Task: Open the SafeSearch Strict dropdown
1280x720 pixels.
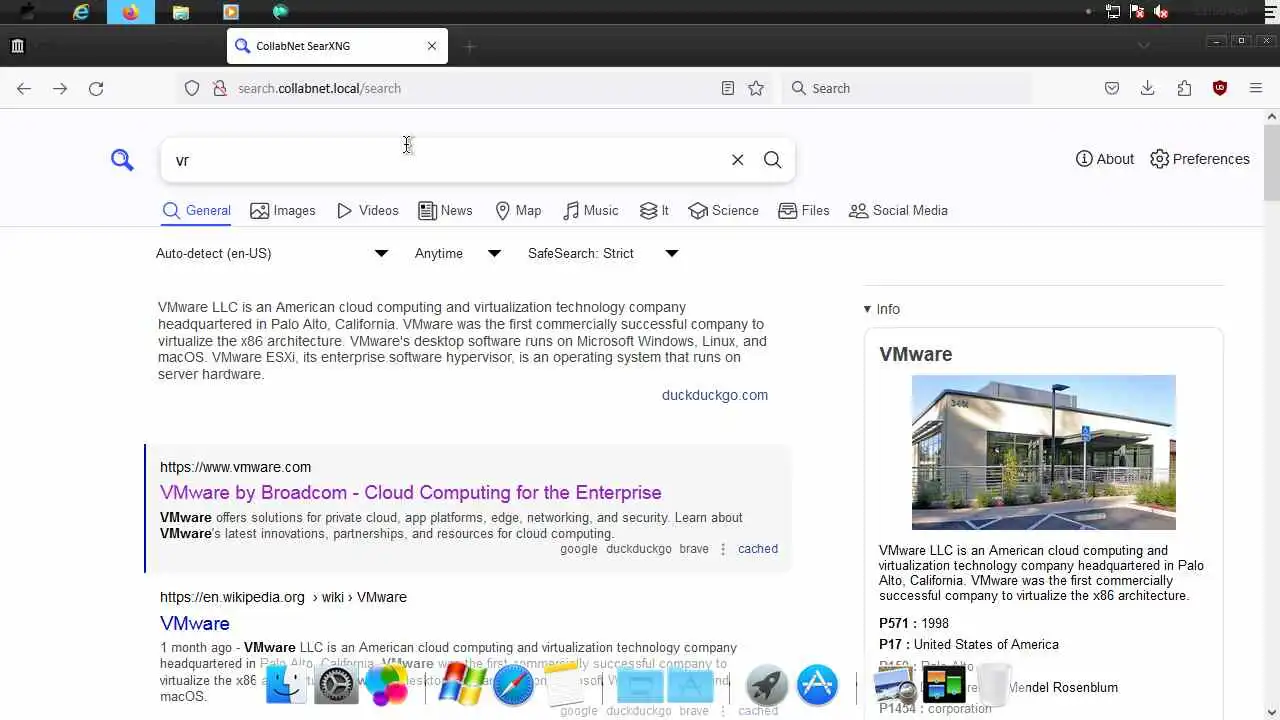Action: pos(603,254)
